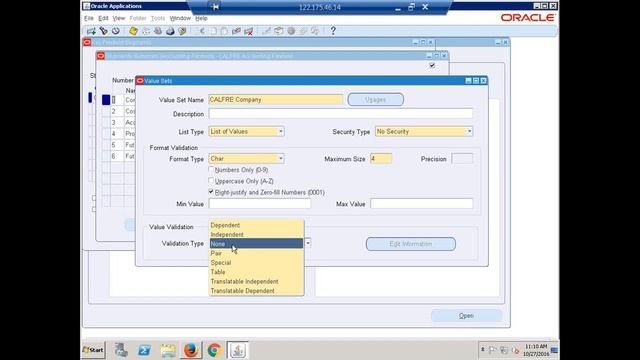Click the Open button in background window
This screenshot has height=360, width=640.
pyautogui.click(x=466, y=316)
